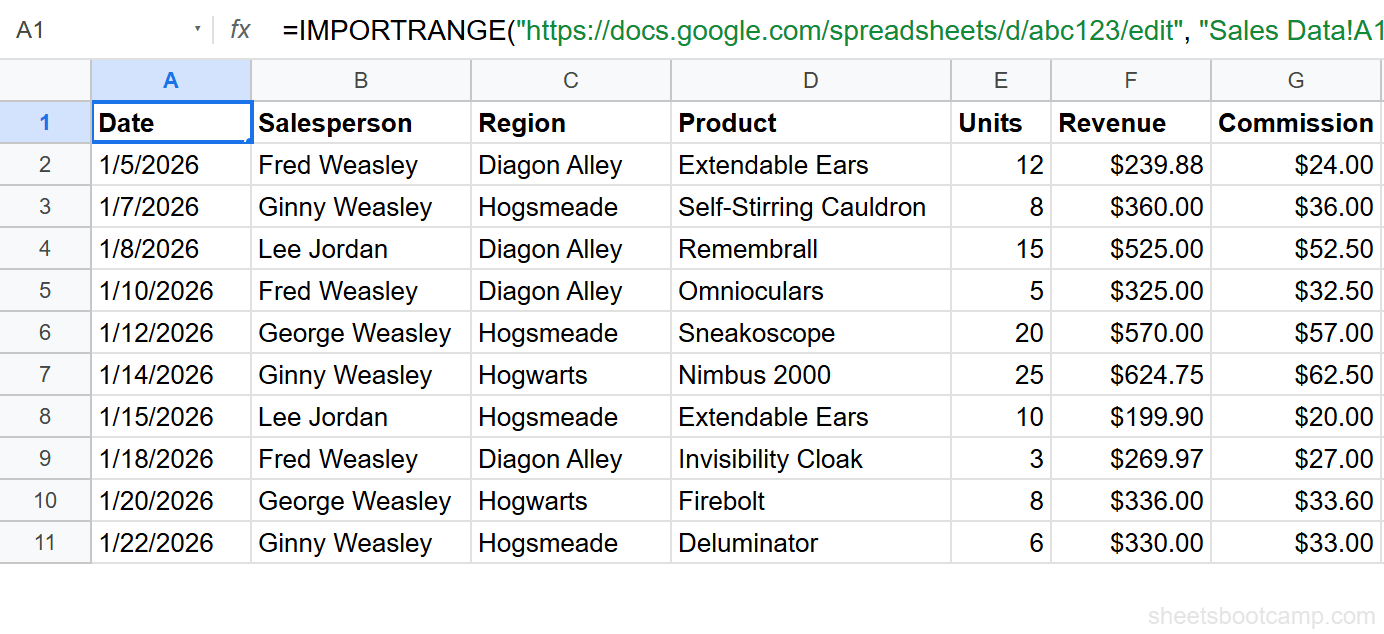Select column A header
1384x634 pixels.
click(170, 80)
